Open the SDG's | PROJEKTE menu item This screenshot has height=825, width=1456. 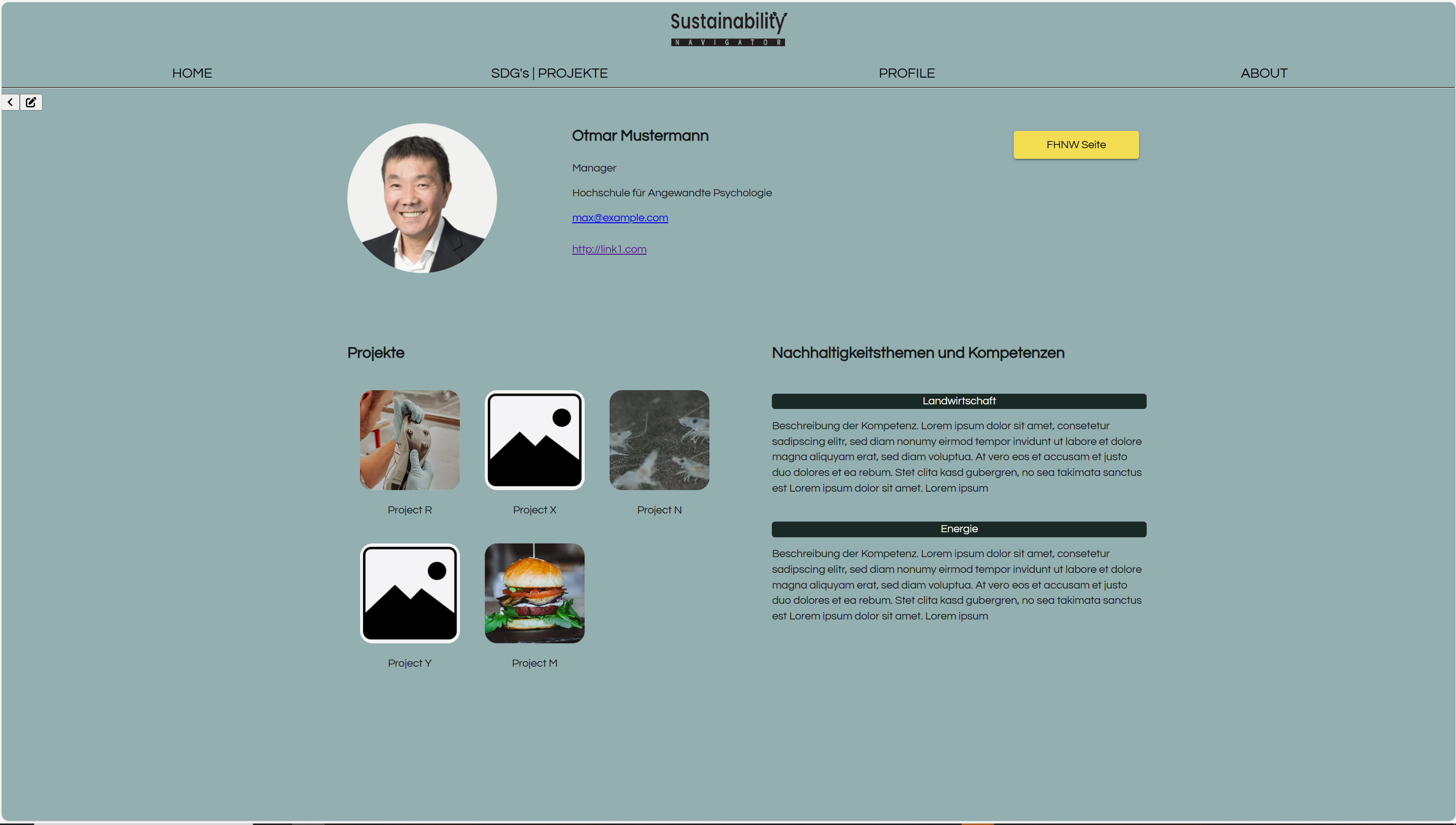click(x=549, y=73)
